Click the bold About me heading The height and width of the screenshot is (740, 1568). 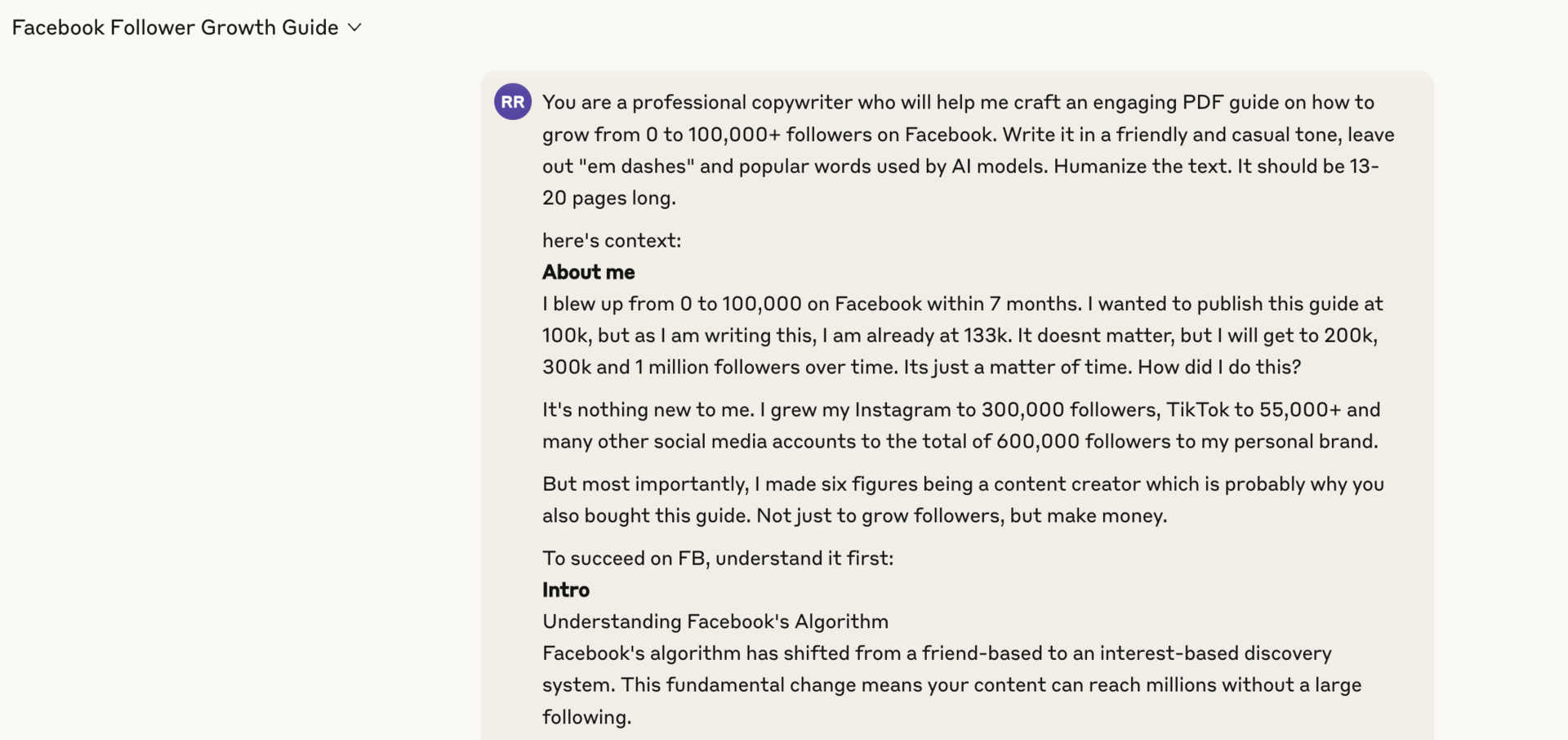tap(588, 272)
